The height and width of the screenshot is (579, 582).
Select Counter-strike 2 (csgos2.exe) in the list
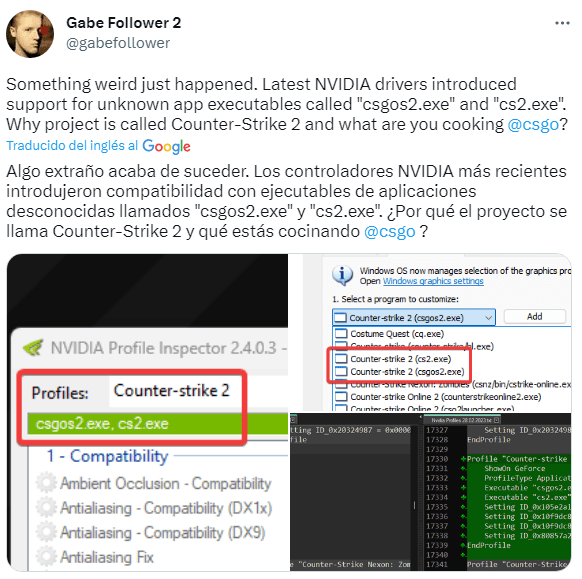pyautogui.click(x=400, y=372)
